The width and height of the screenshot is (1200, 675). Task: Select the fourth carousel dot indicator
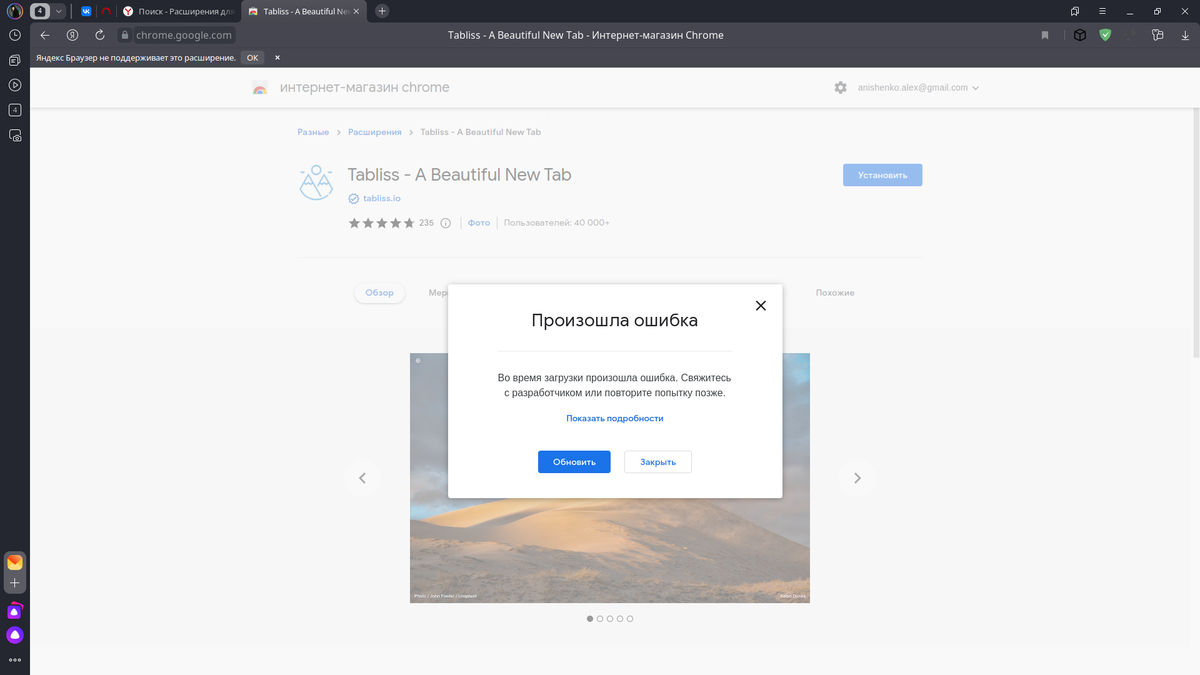[x=620, y=619]
